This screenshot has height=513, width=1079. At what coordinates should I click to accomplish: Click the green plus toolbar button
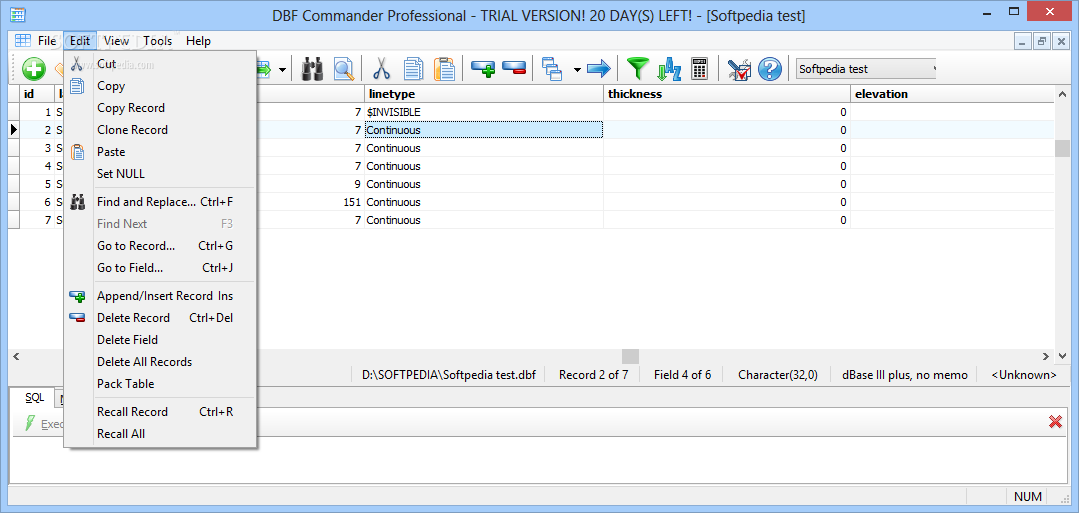point(34,69)
